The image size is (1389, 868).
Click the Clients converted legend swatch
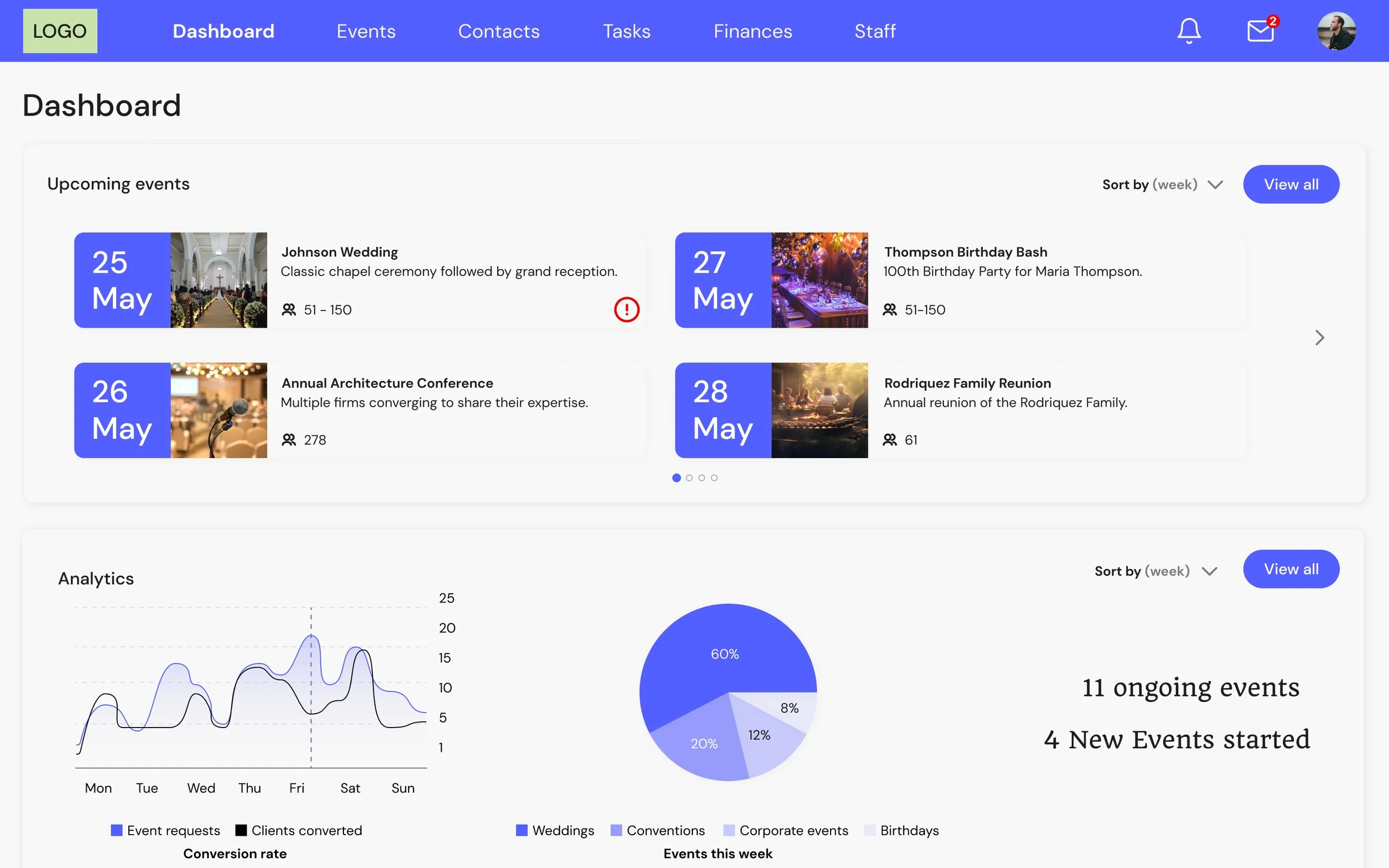(241, 830)
